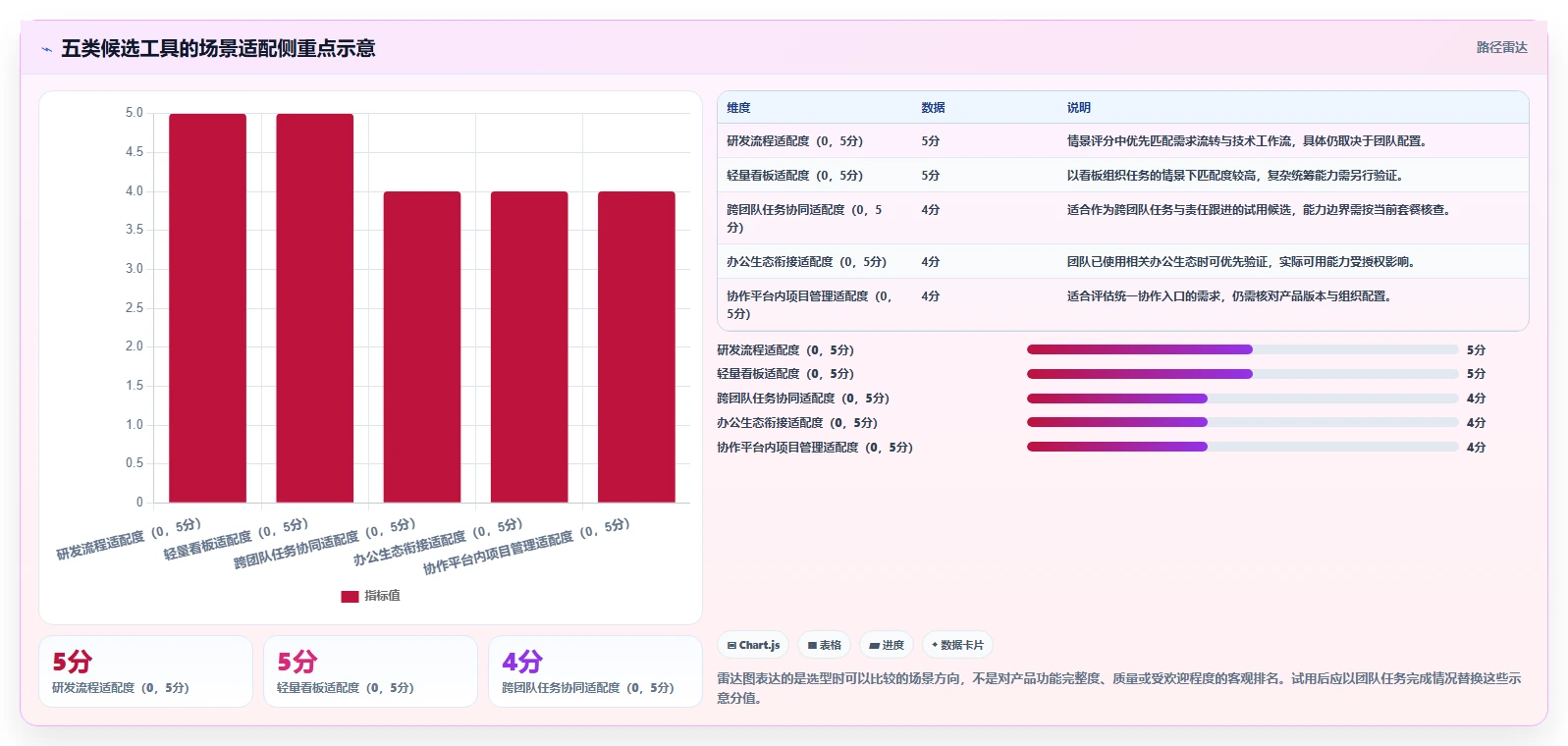
Task: Click the 2.5 y-axis tick label
Action: 135,308
